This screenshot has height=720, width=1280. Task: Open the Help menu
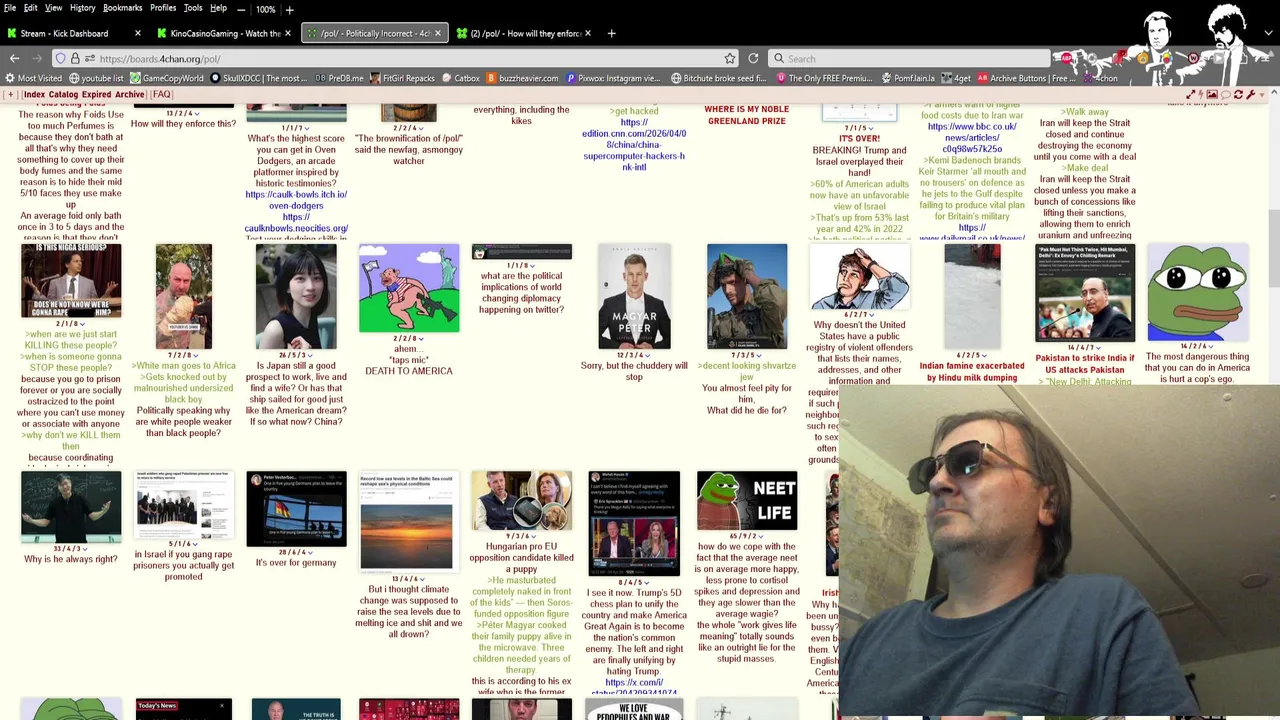tap(218, 8)
